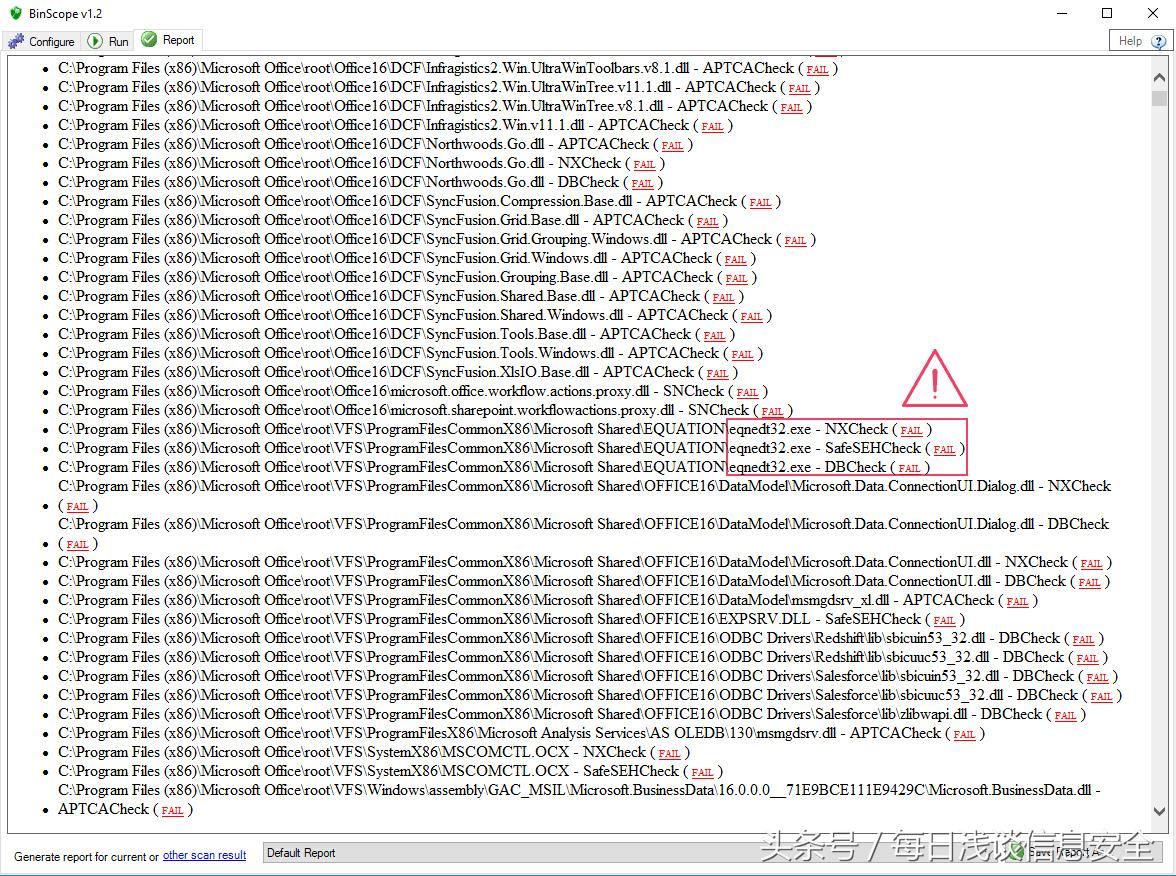This screenshot has height=876, width=1176.
Task: Open FAIL link for UltraWinToolbars.v8.1.dll APTCACheck
Action: pos(817,70)
